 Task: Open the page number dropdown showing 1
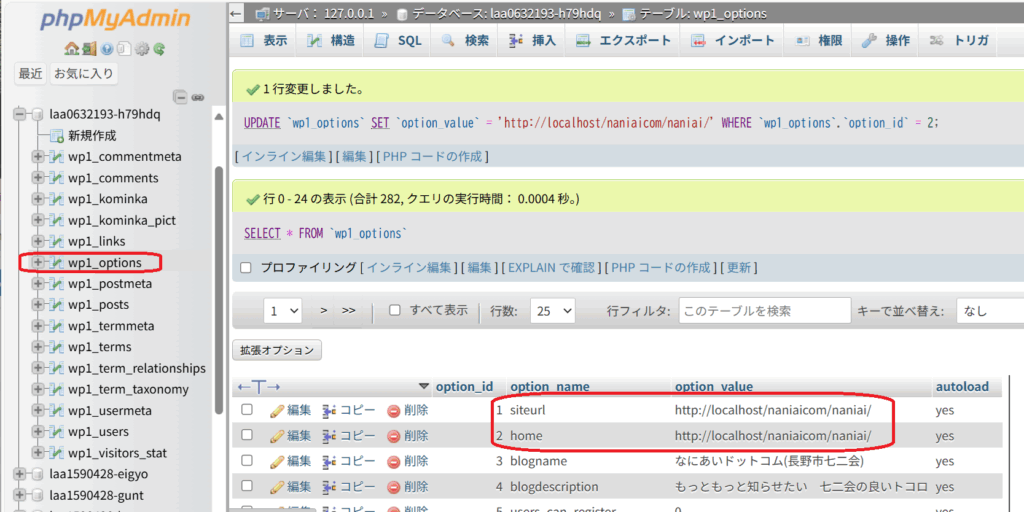283,312
